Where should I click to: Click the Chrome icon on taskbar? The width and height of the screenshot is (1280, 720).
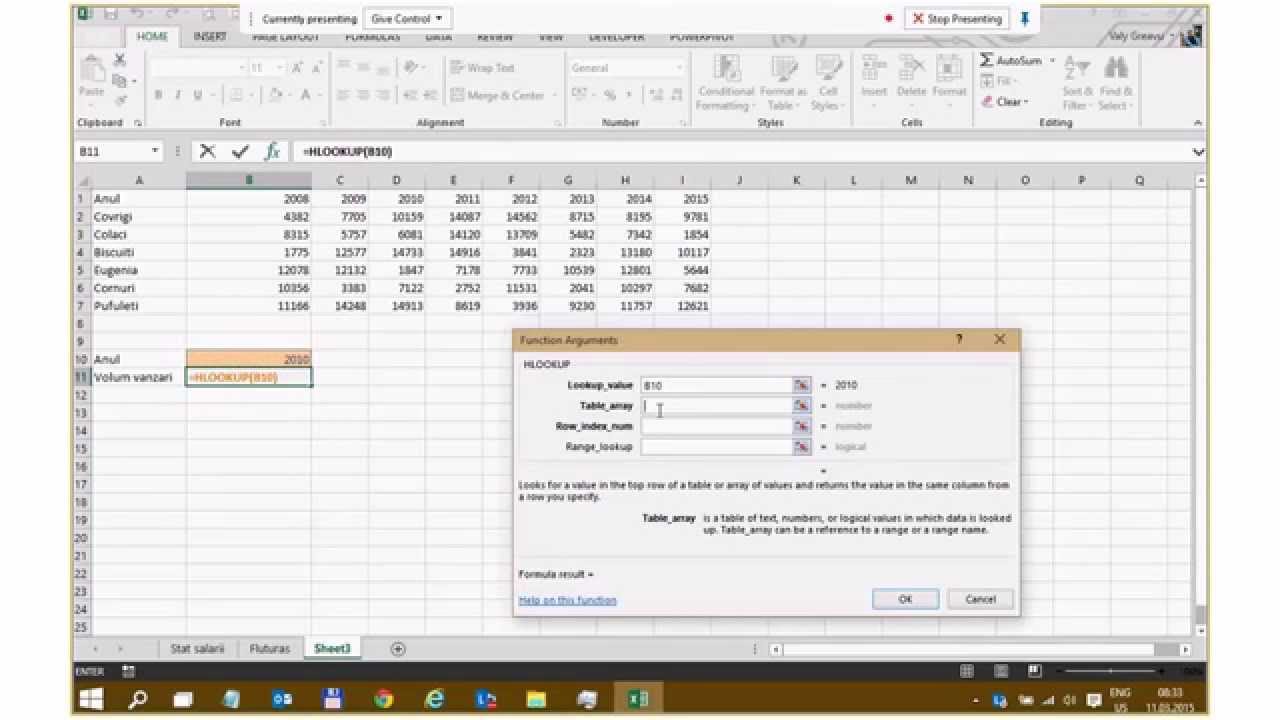384,699
